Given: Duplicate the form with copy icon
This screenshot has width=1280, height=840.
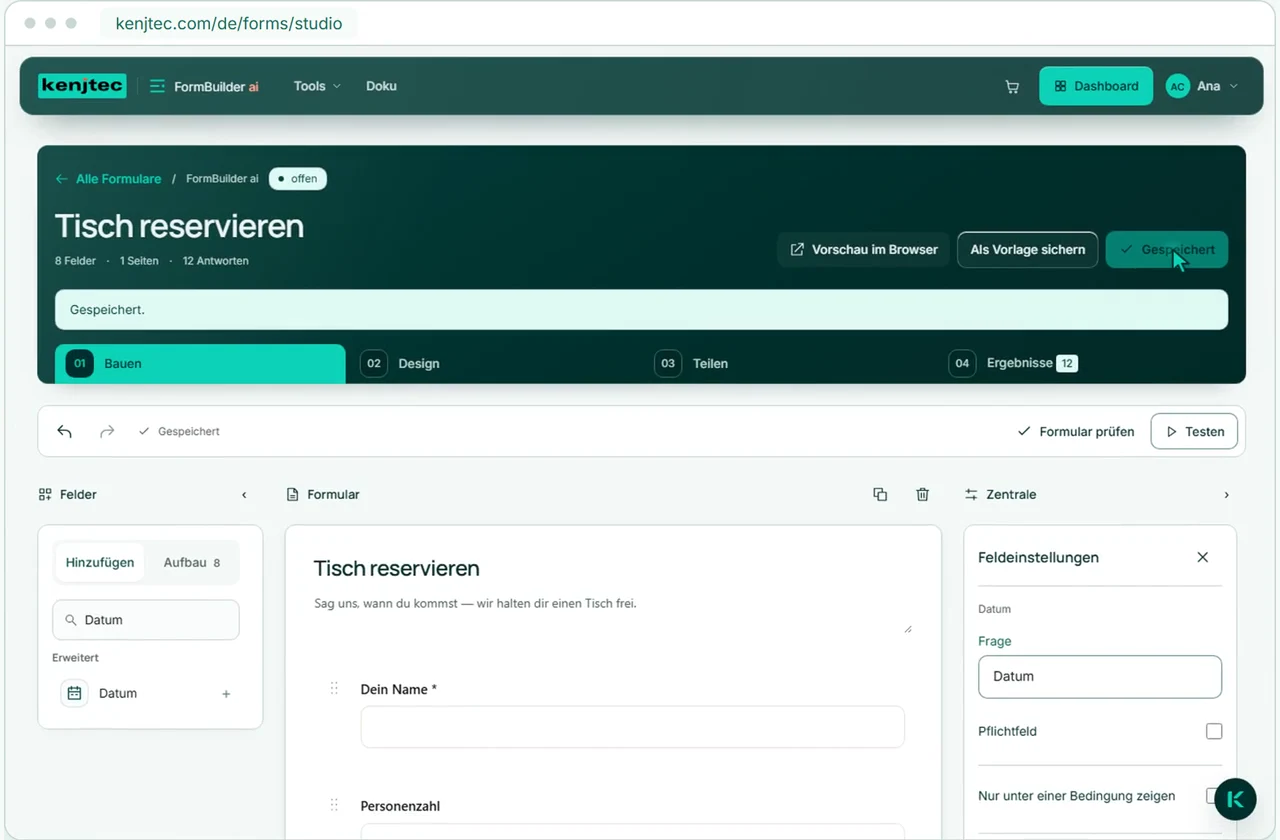Looking at the screenshot, I should tap(880, 494).
